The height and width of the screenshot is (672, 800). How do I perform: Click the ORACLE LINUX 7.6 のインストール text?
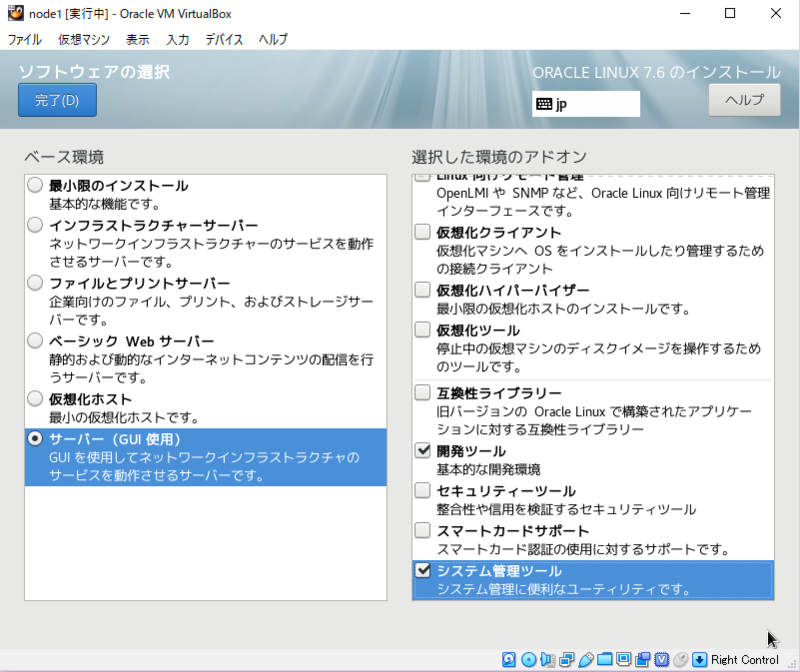click(x=656, y=72)
